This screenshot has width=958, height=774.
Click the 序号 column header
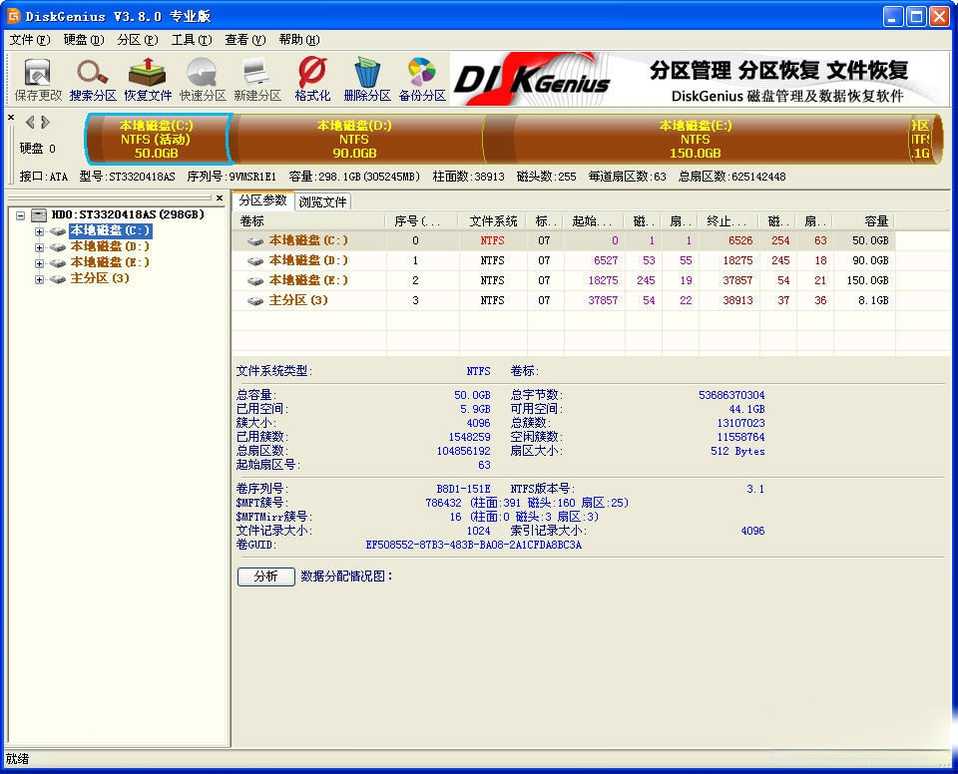tap(422, 221)
